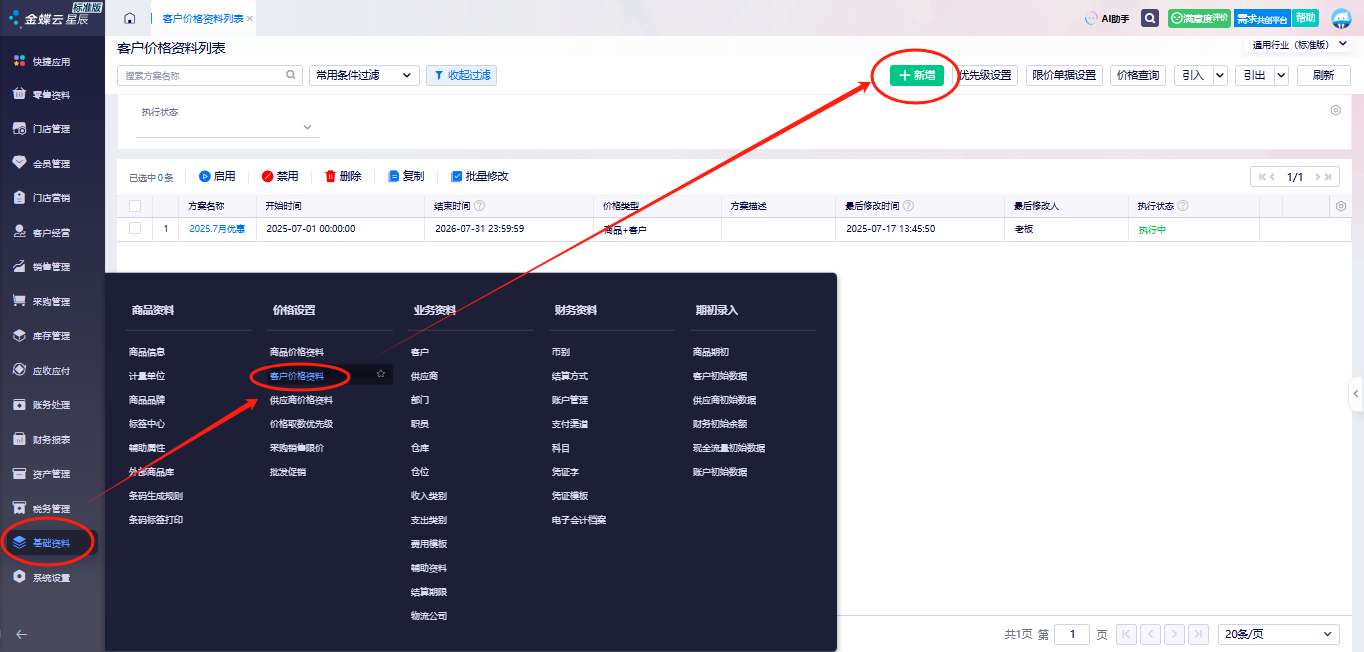Click the home icon beside the tab

coord(130,19)
